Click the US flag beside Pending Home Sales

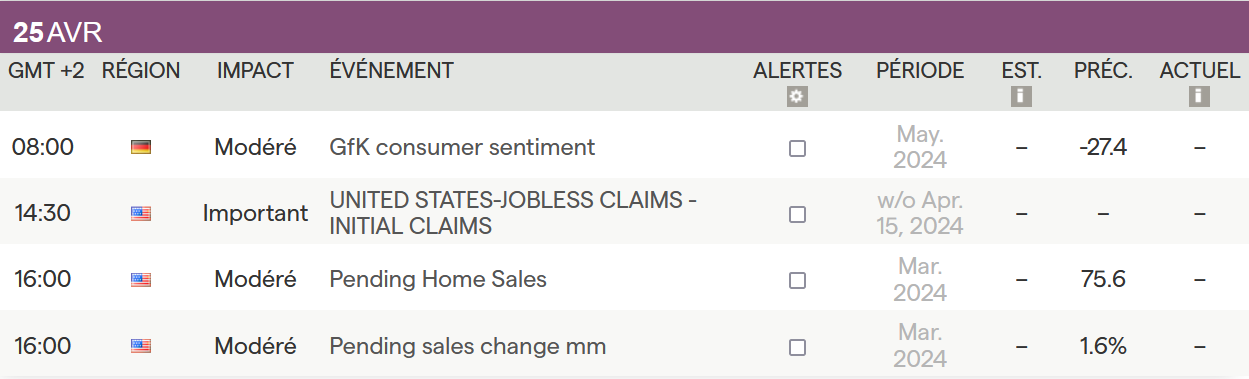[x=141, y=280]
